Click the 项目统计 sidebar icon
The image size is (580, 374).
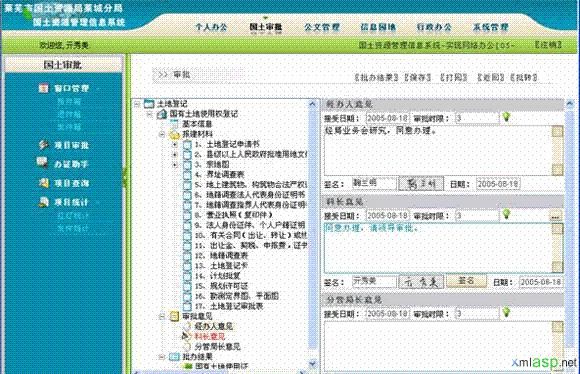click(44, 202)
